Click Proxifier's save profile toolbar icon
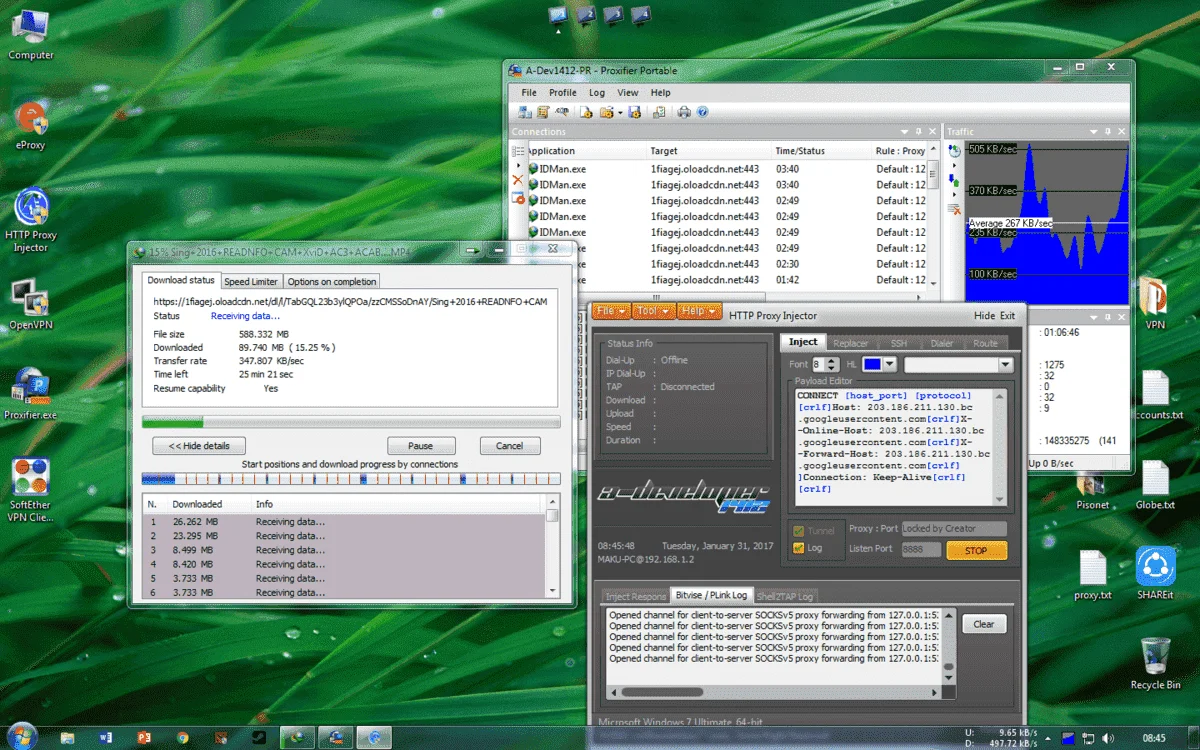Image resolution: width=1200 pixels, height=750 pixels. tap(633, 113)
